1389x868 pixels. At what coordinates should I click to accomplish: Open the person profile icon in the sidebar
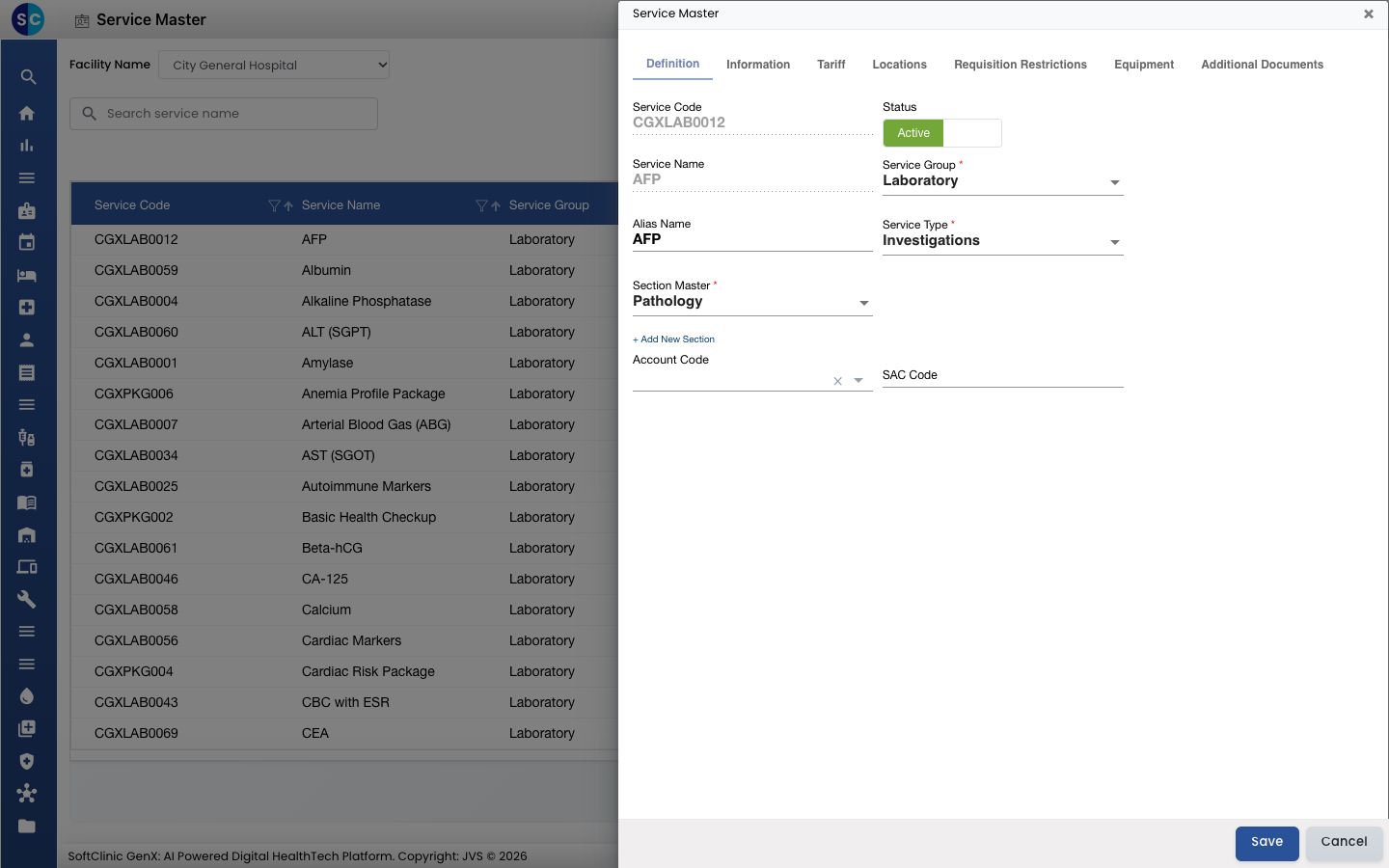pyautogui.click(x=27, y=339)
